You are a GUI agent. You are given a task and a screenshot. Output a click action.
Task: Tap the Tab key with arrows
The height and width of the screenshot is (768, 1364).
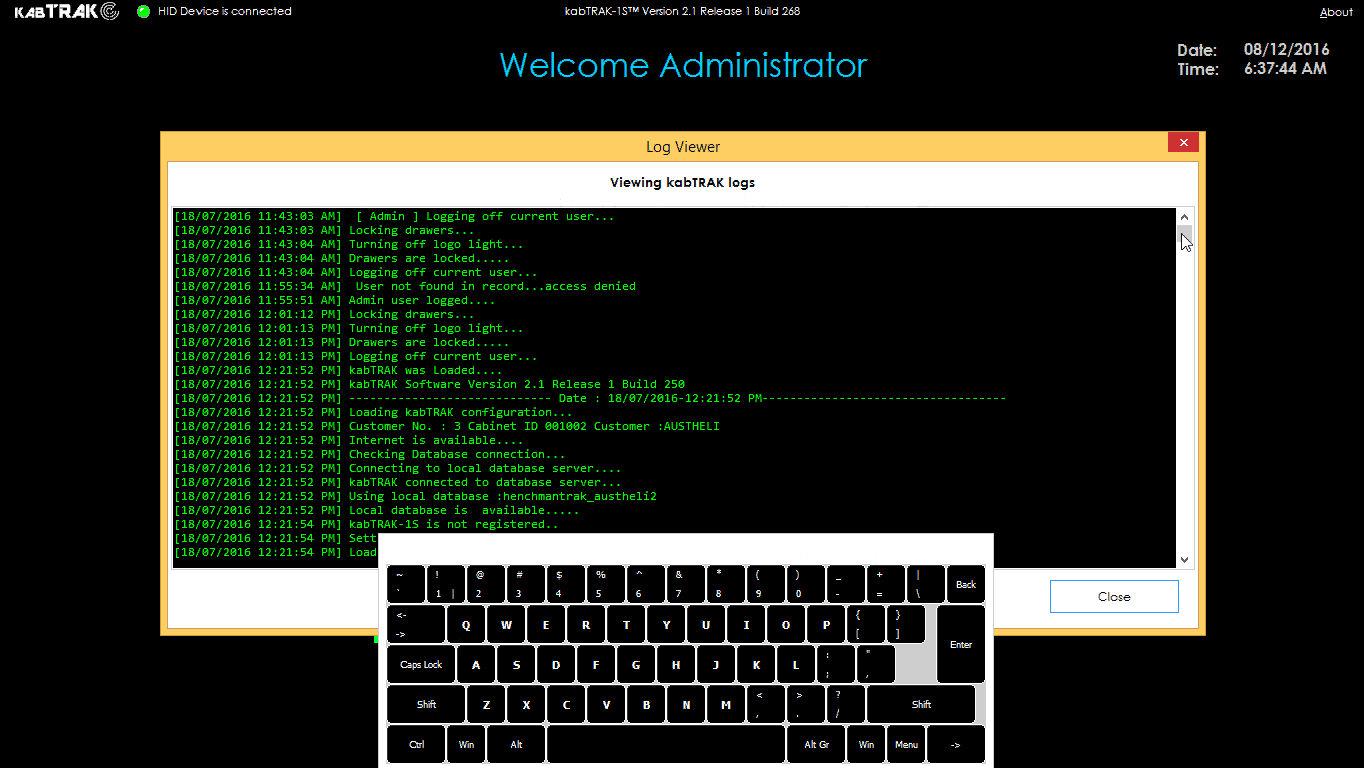pos(416,624)
